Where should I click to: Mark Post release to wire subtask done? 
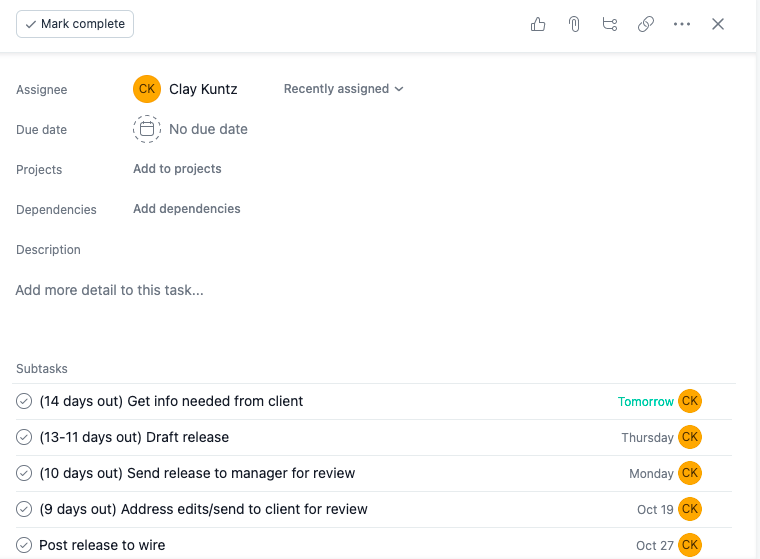tap(25, 545)
